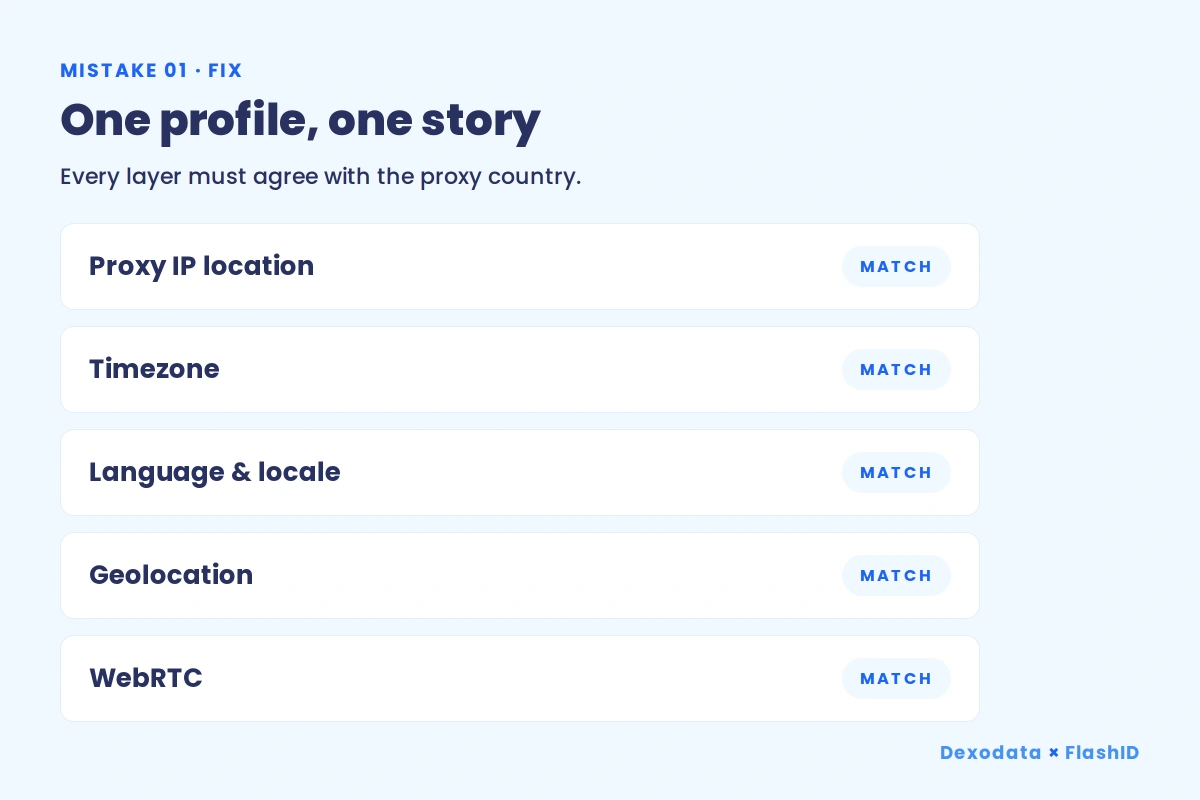Click the MATCH badge for Proxy IP location
The image size is (1200, 800).
[896, 266]
